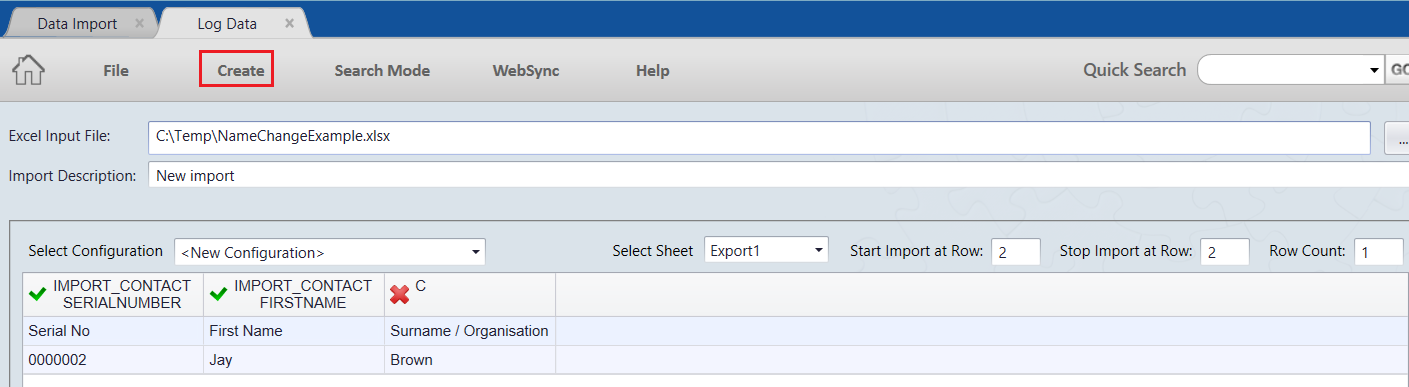Open the Help menu
Viewport: 1409px width, 387px height.
tap(653, 71)
